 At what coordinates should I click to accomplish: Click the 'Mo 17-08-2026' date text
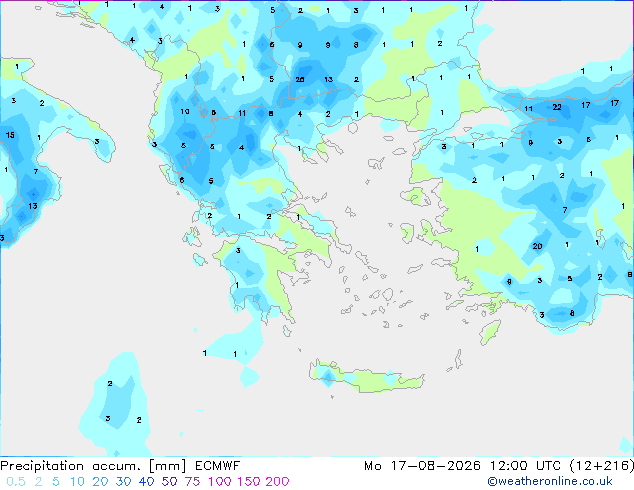(423, 466)
